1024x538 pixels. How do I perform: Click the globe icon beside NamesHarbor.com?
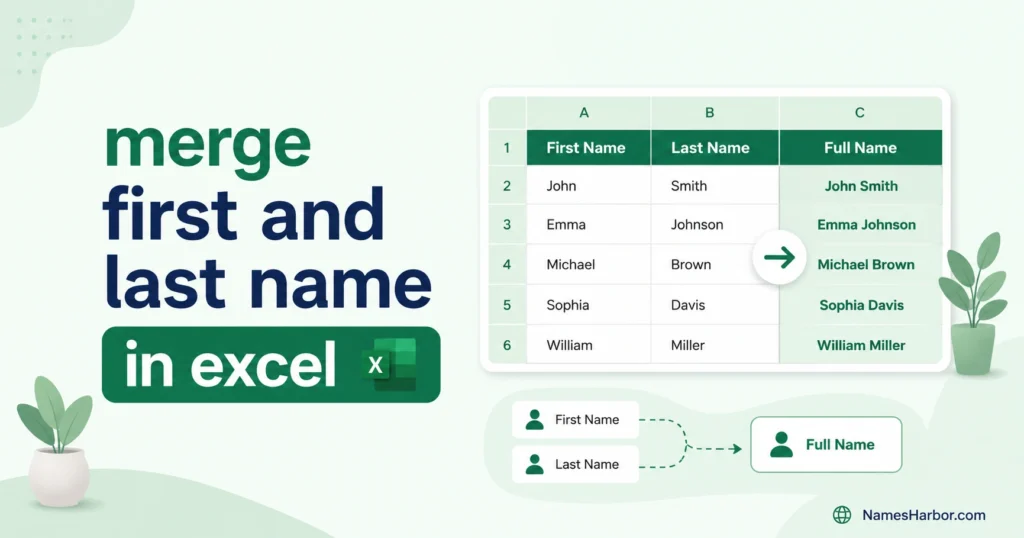coord(842,515)
